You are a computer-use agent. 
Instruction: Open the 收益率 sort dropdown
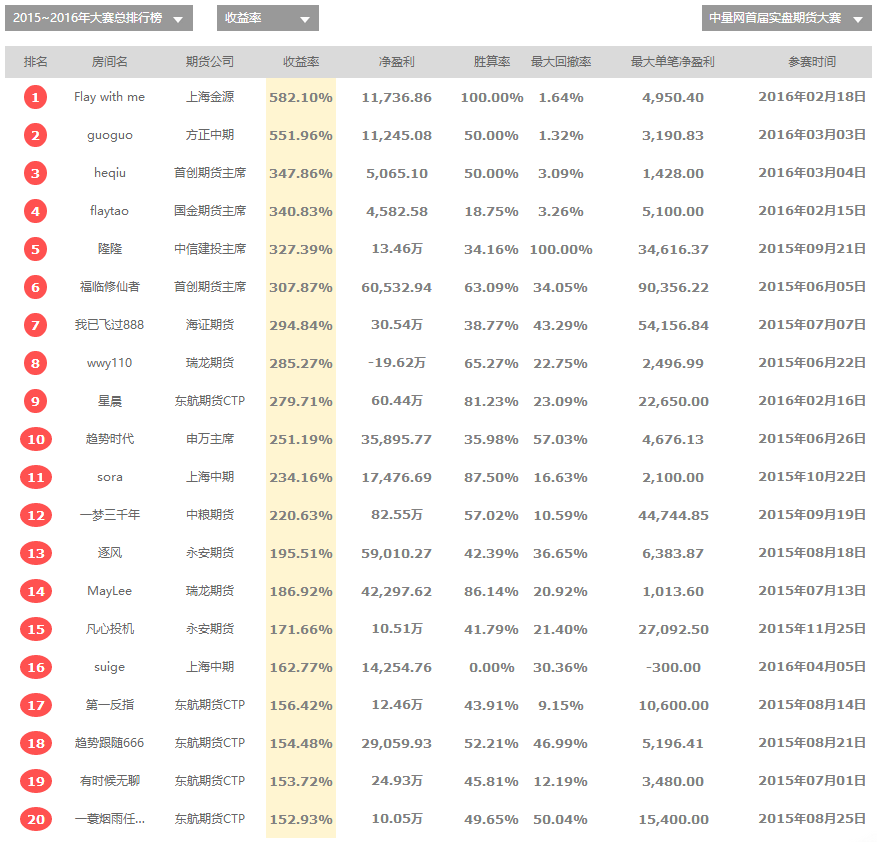click(x=267, y=18)
